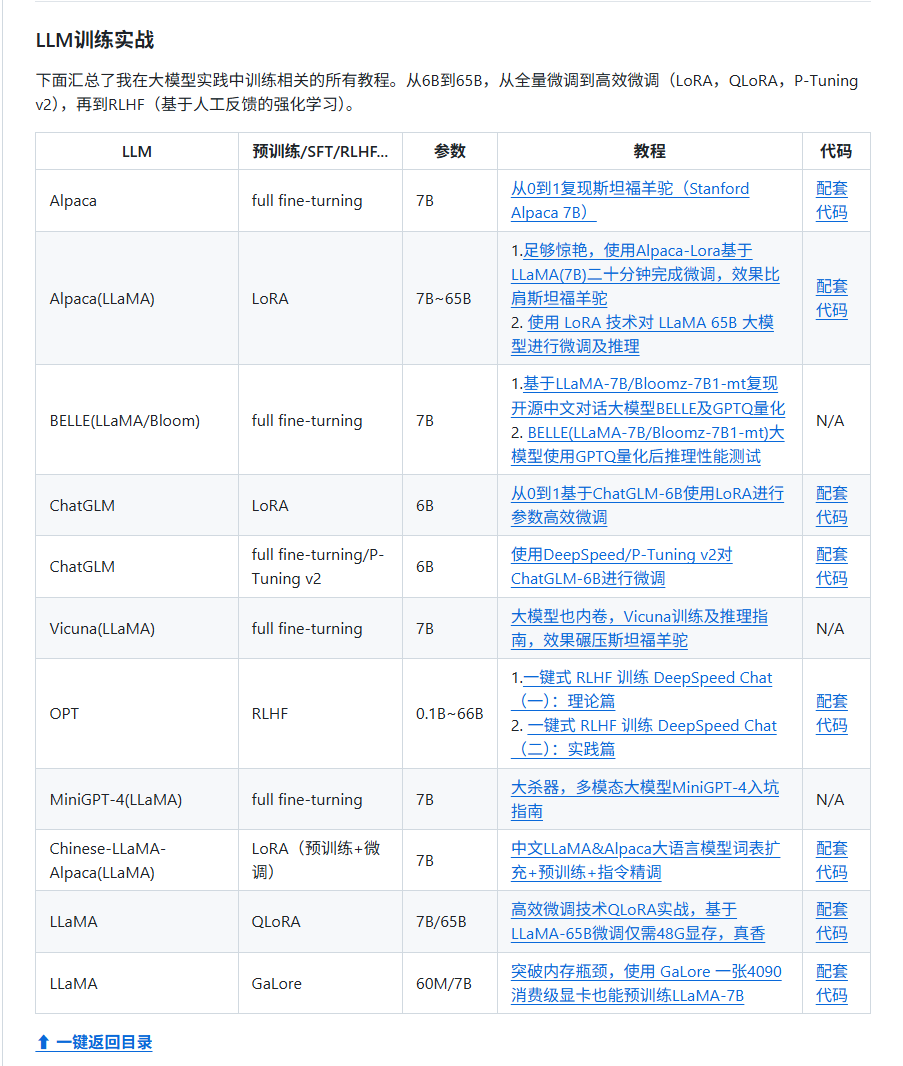Select the Chinese-LLaMA-Alpaca(LLaMA) cell
This screenshot has width=903, height=1066.
coord(137,860)
